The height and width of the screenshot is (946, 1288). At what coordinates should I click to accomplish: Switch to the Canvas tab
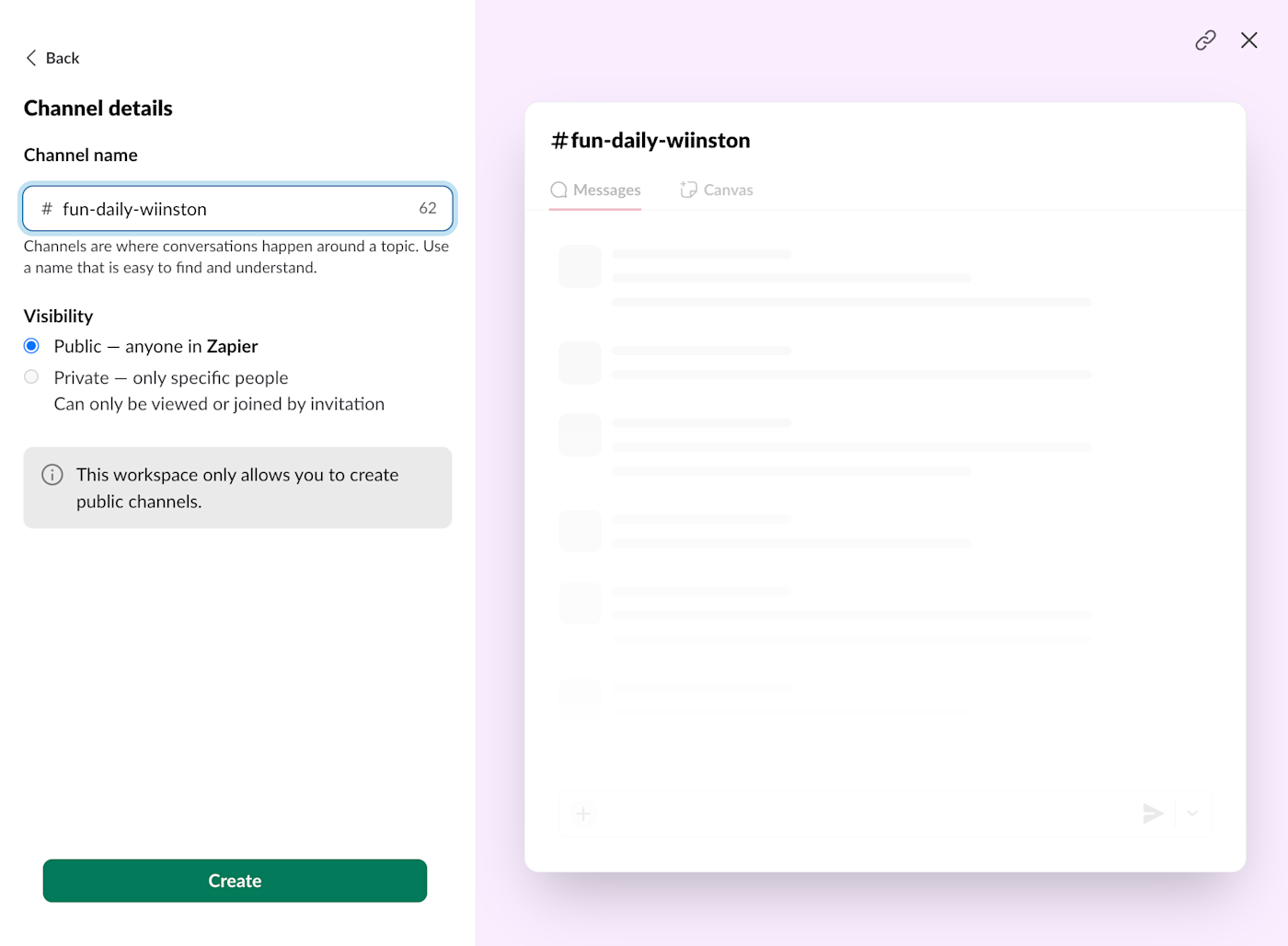pyautogui.click(x=717, y=190)
